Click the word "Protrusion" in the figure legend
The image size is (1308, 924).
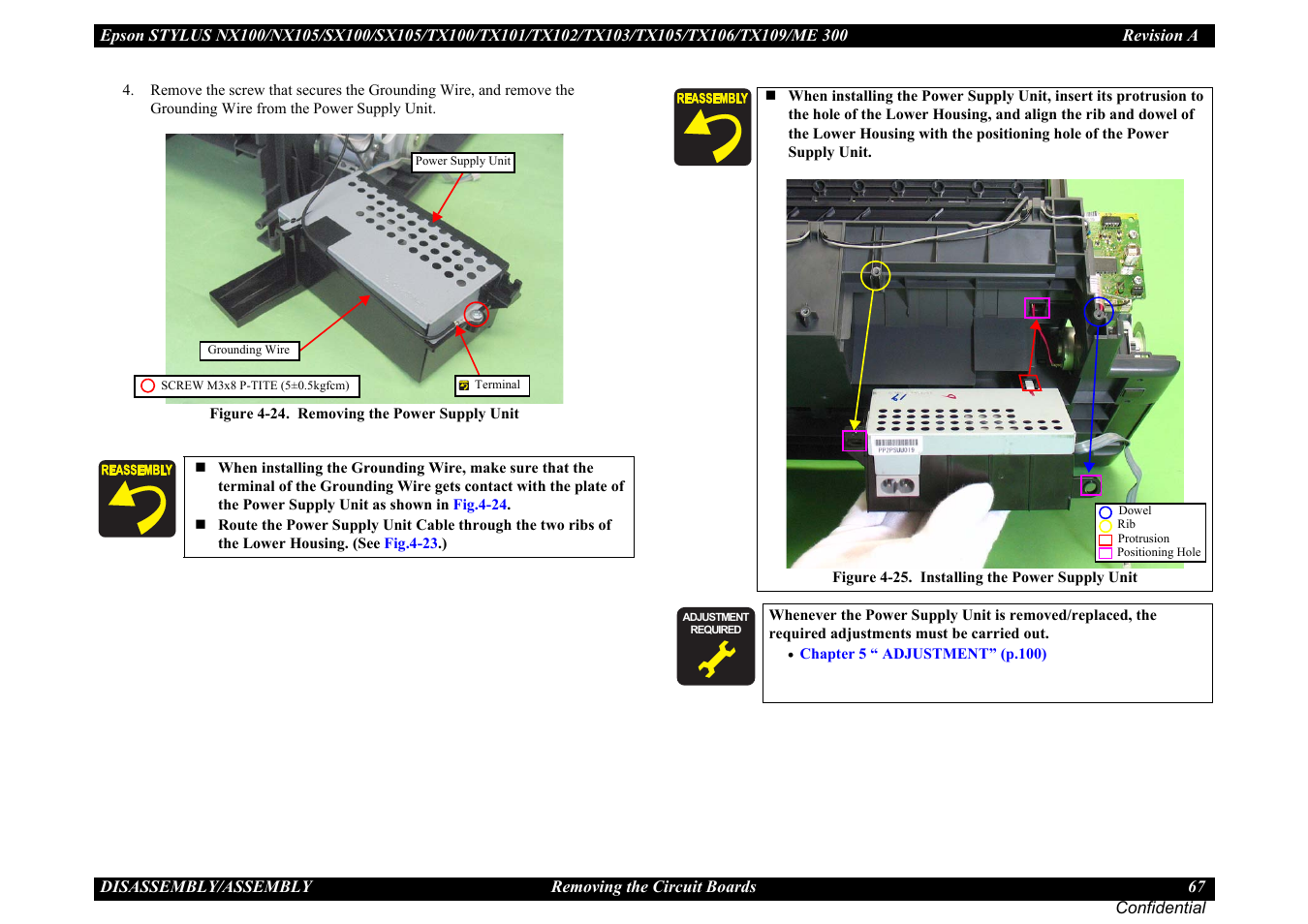[x=1143, y=539]
